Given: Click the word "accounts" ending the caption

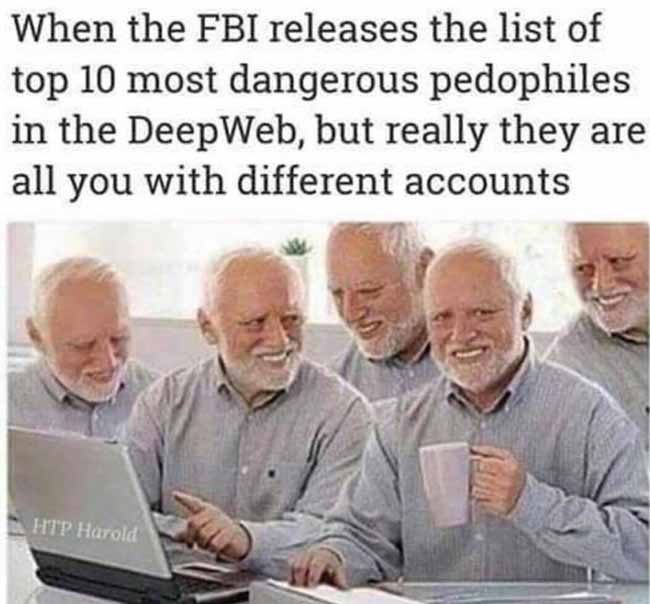Looking at the screenshot, I should click(487, 181).
